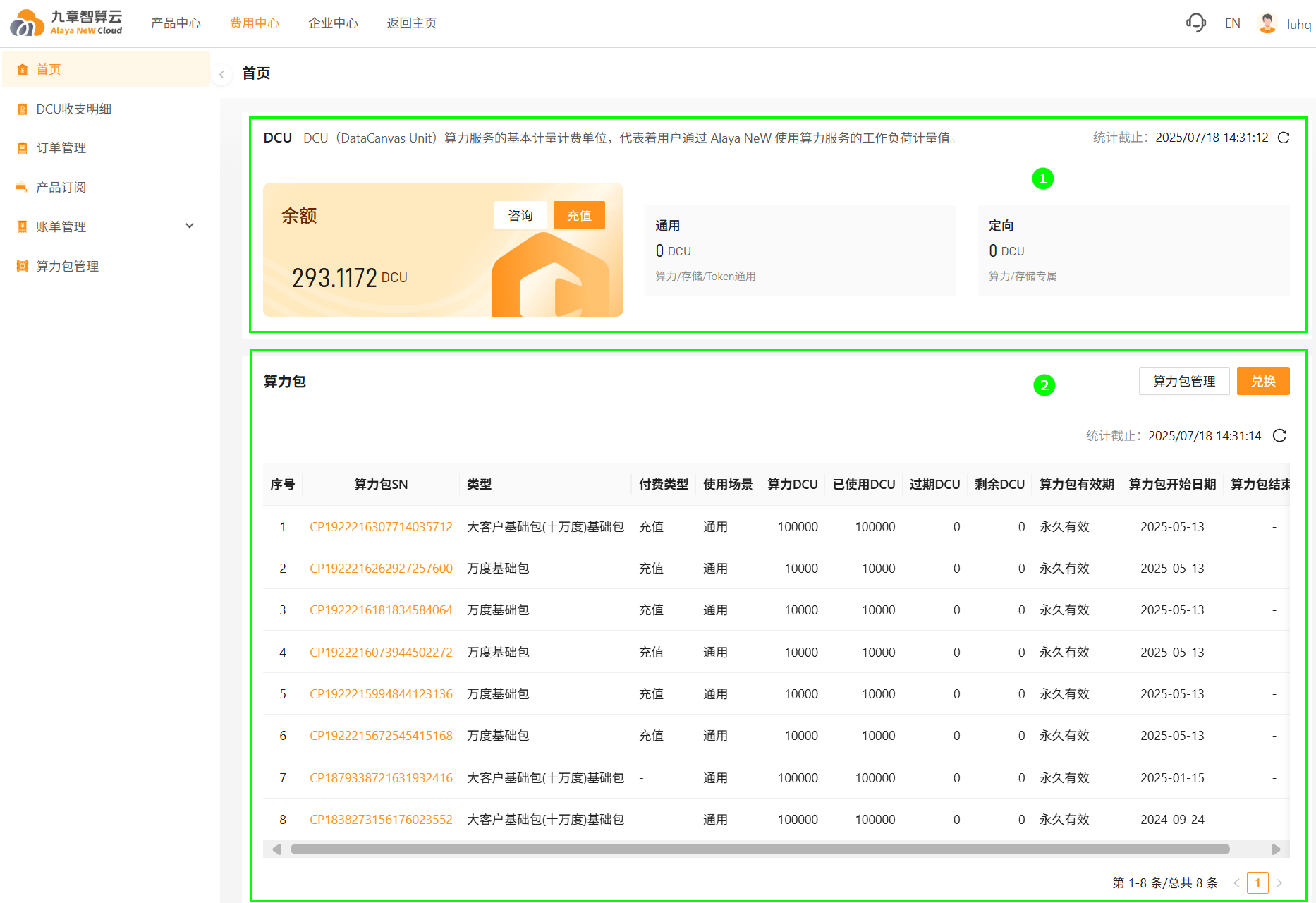Click scrollbar left arrow of table
Viewport: 1316px width, 903px height.
pyautogui.click(x=276, y=849)
